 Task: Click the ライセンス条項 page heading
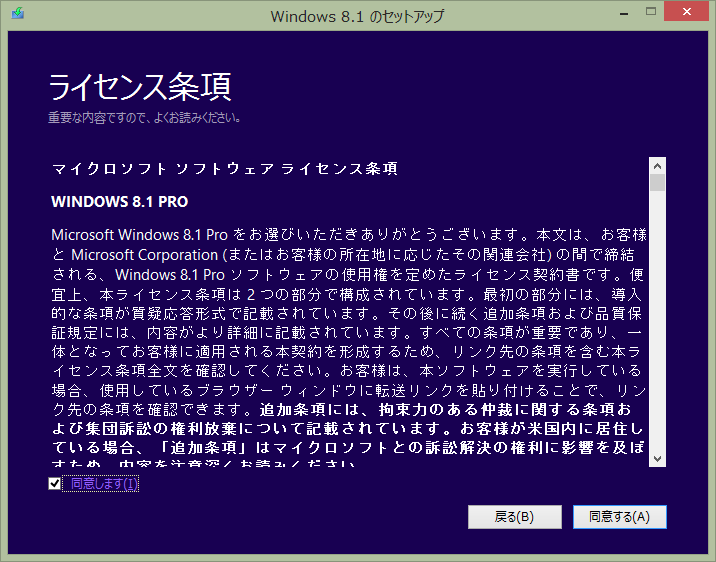pyautogui.click(x=140, y=87)
